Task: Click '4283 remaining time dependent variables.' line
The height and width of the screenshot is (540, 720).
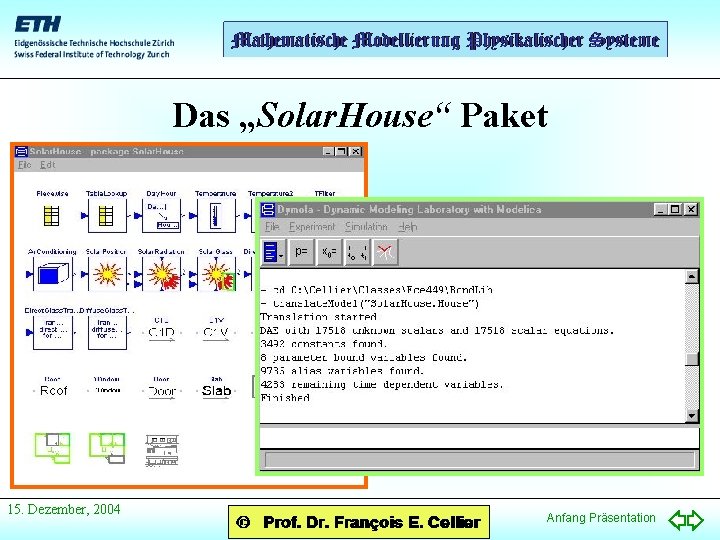Action: [x=382, y=384]
